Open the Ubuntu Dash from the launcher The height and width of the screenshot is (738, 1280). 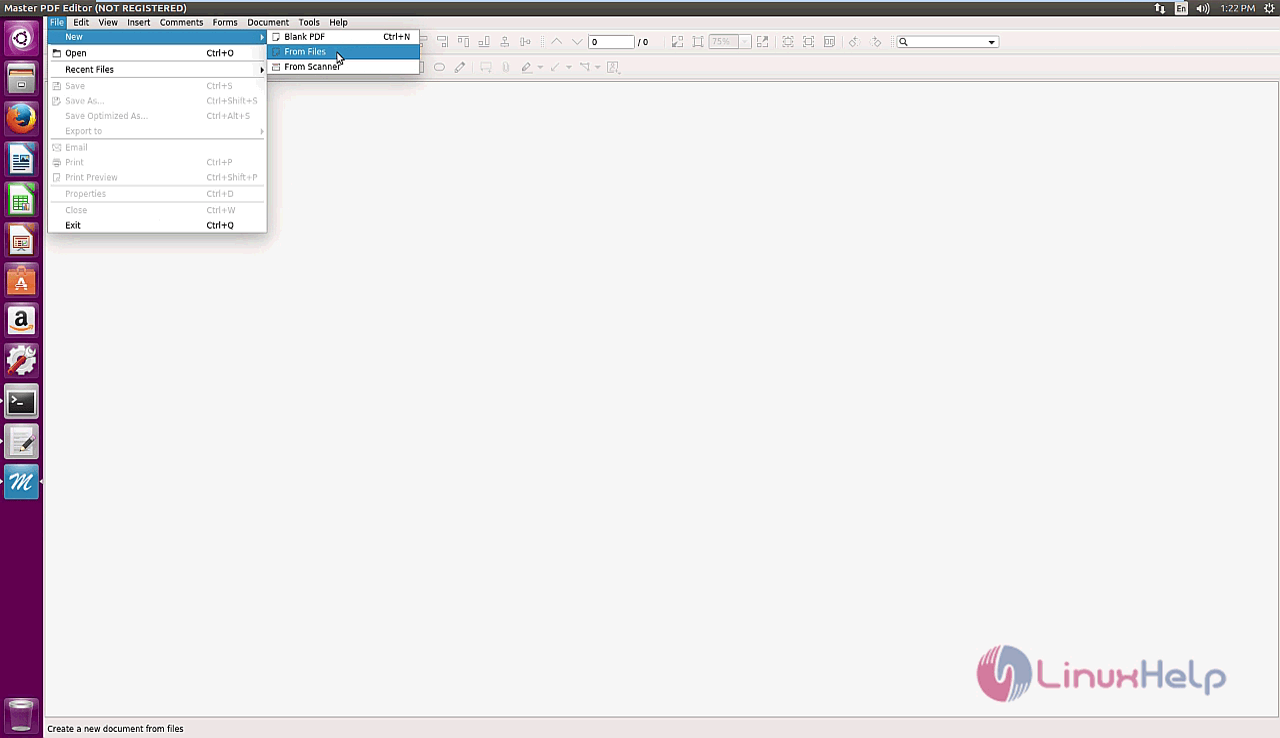[21, 39]
